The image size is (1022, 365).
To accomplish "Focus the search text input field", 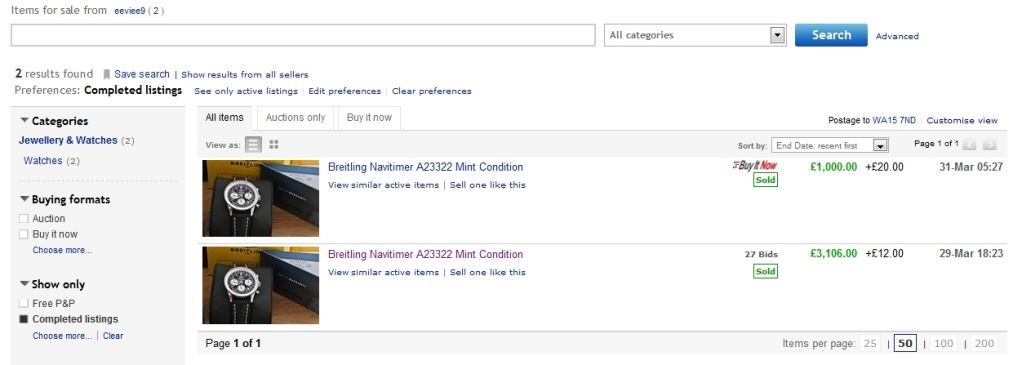I will (303, 35).
